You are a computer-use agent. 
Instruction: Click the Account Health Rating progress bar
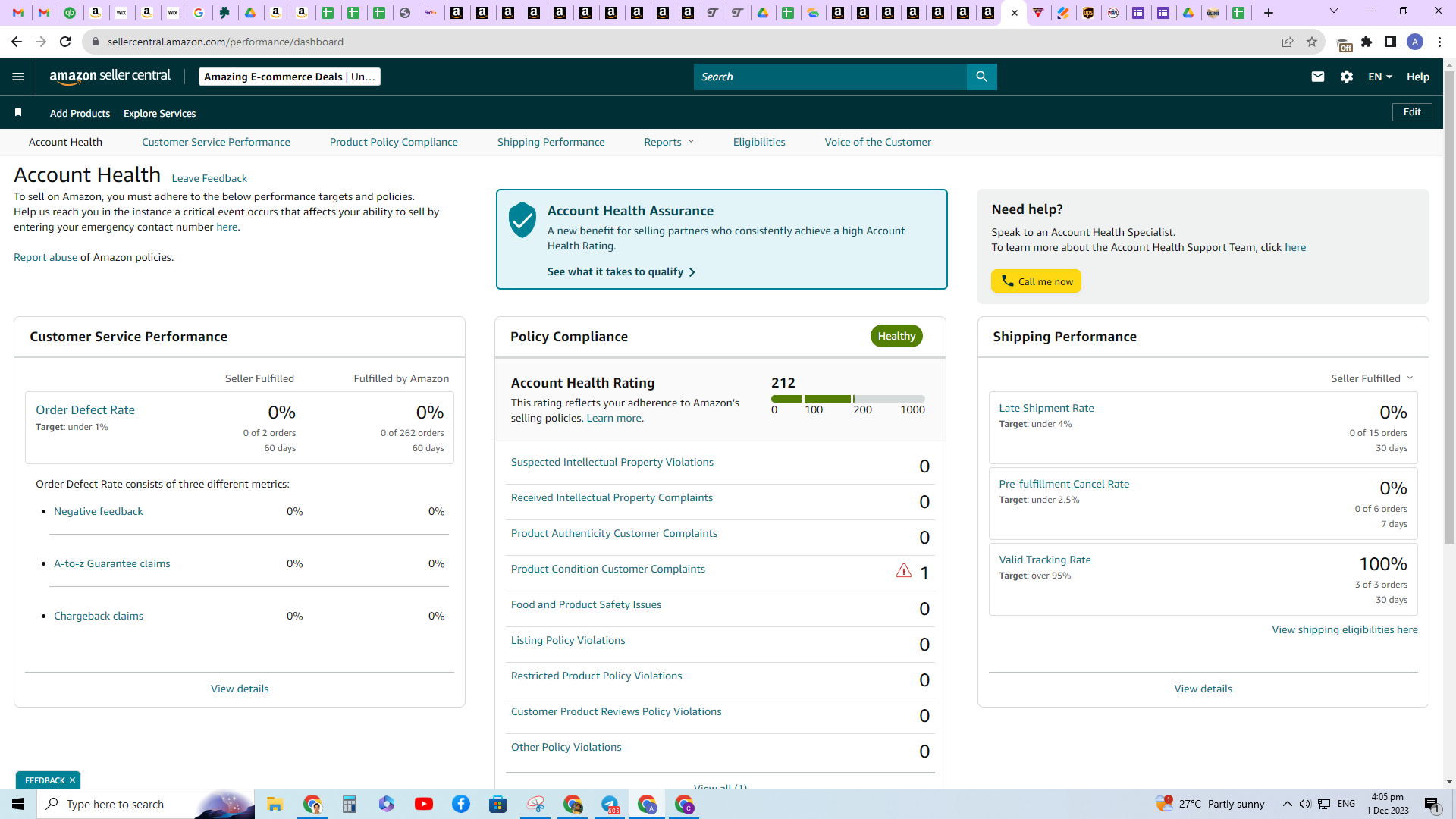click(848, 399)
